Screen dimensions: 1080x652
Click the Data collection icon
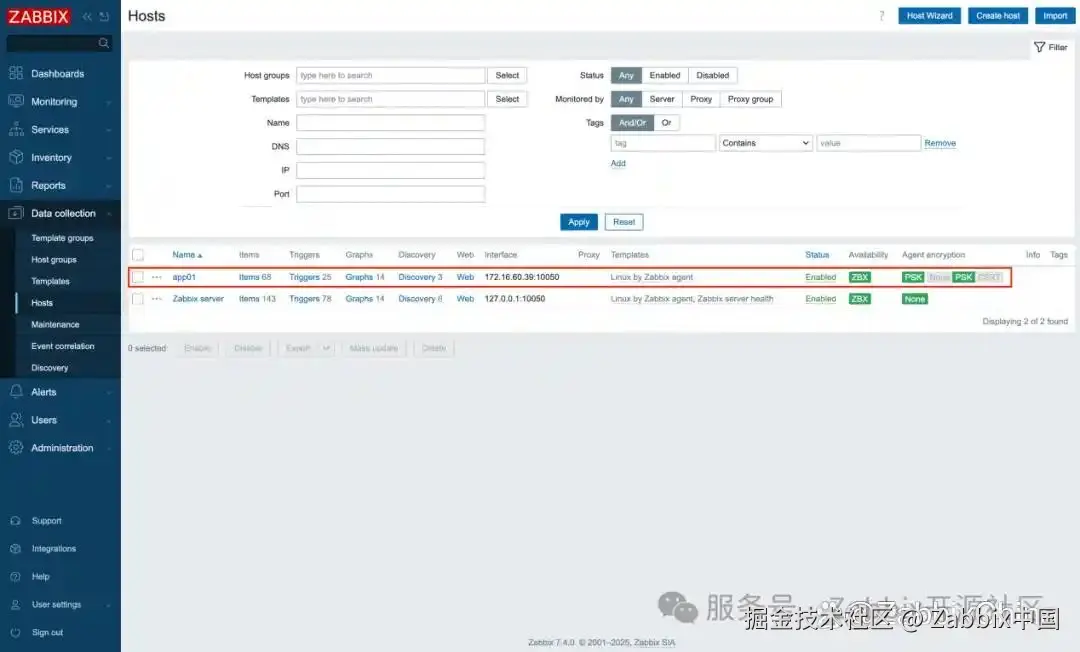point(16,213)
